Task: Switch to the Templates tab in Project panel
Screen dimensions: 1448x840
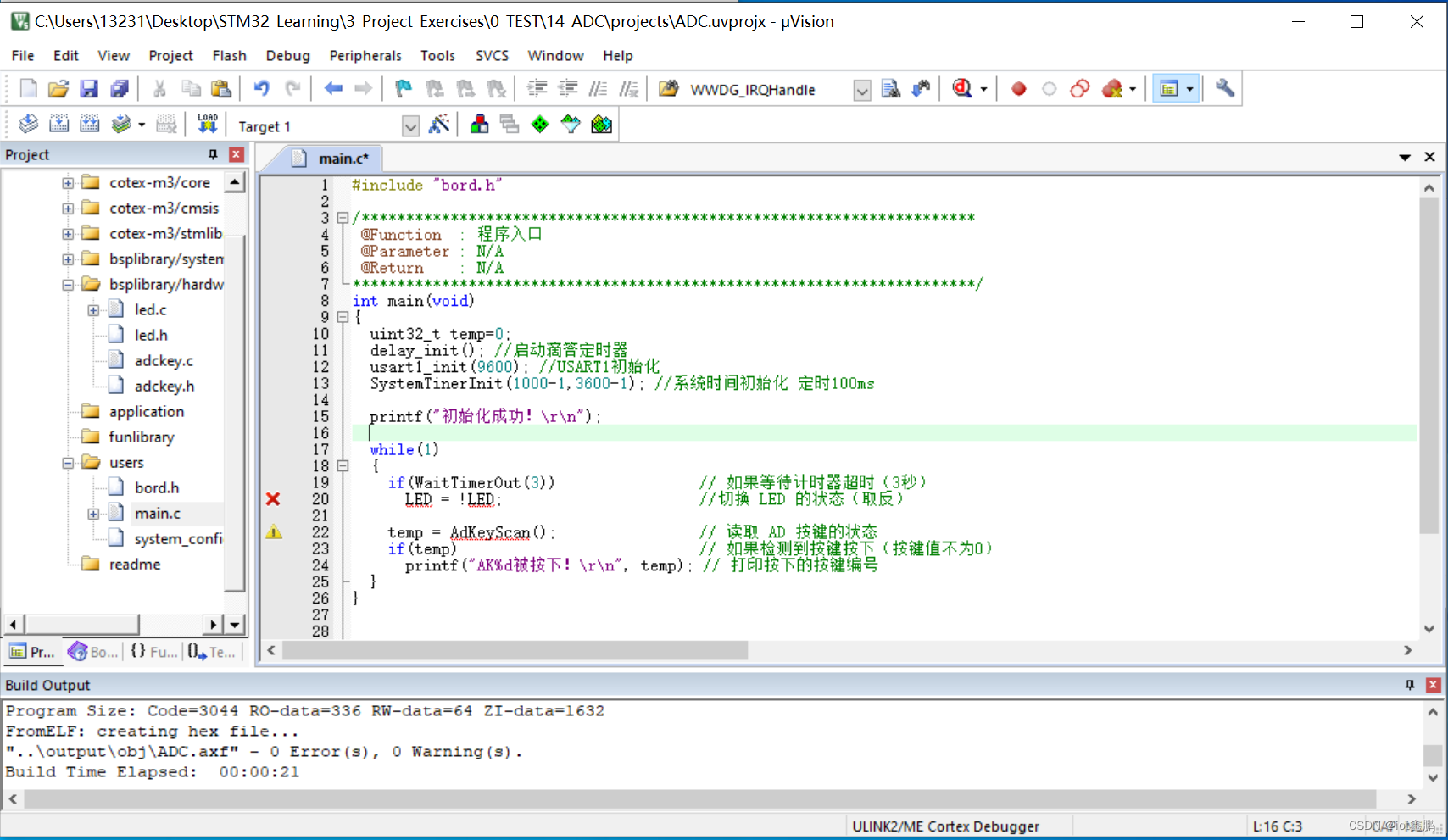Action: point(212,651)
